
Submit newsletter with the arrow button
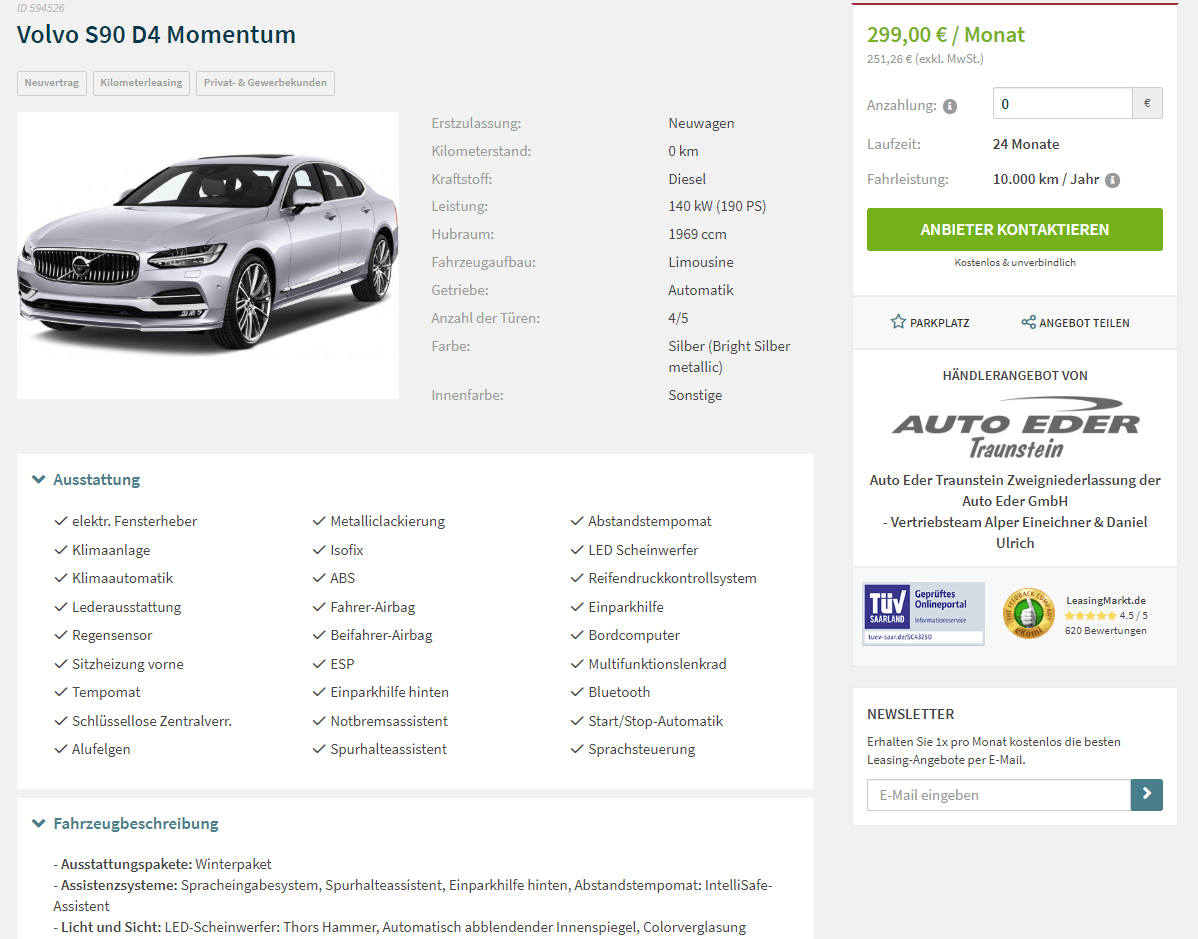1146,795
